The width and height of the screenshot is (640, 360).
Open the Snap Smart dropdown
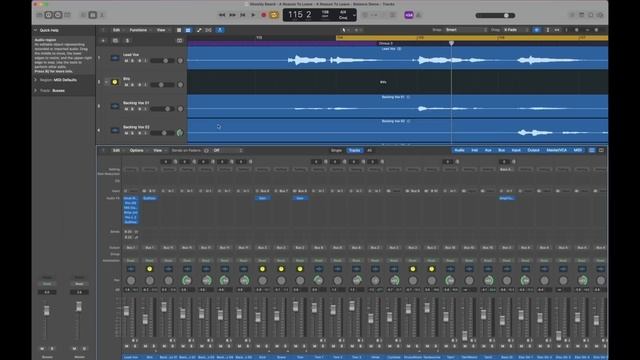[x=465, y=30]
